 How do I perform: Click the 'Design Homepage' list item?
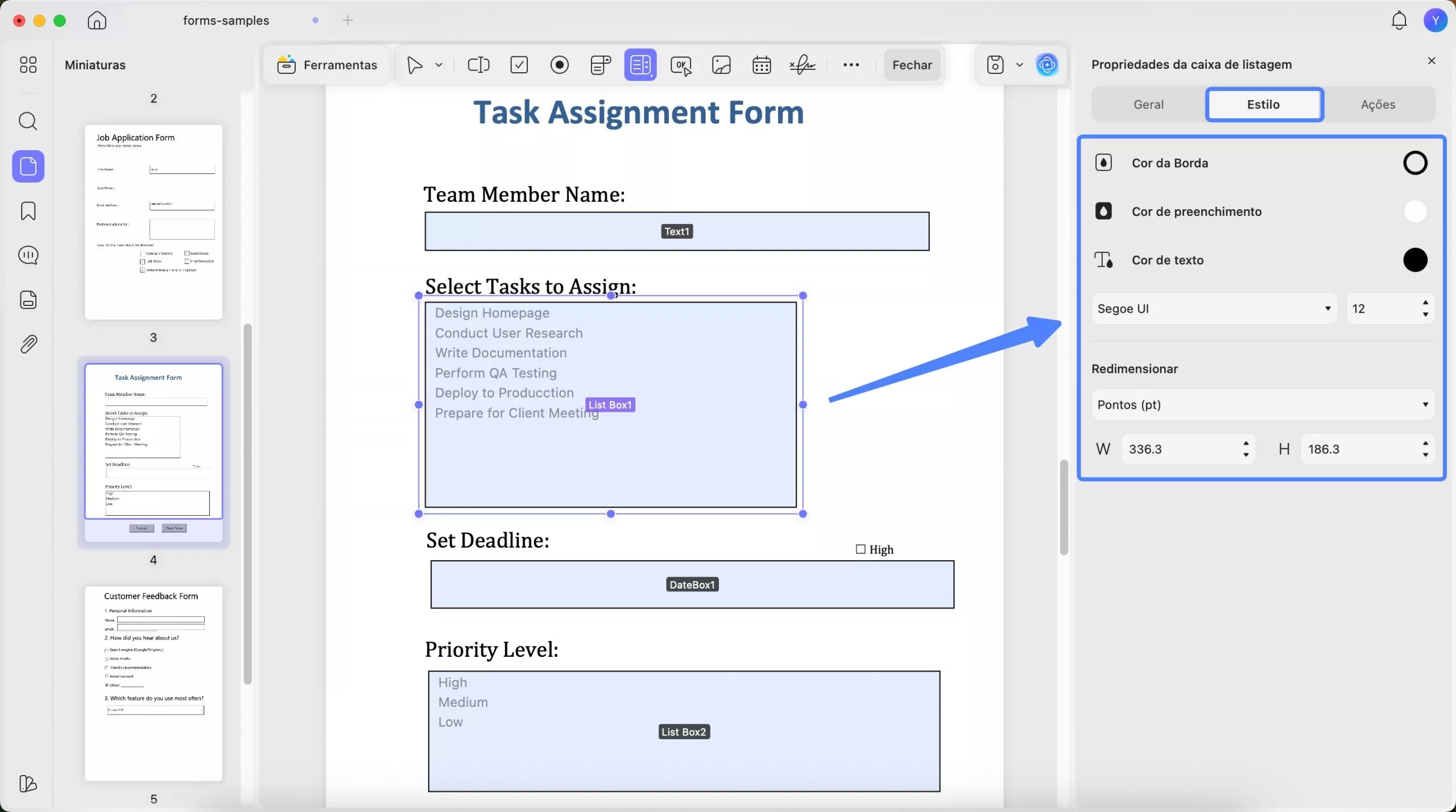click(x=492, y=313)
